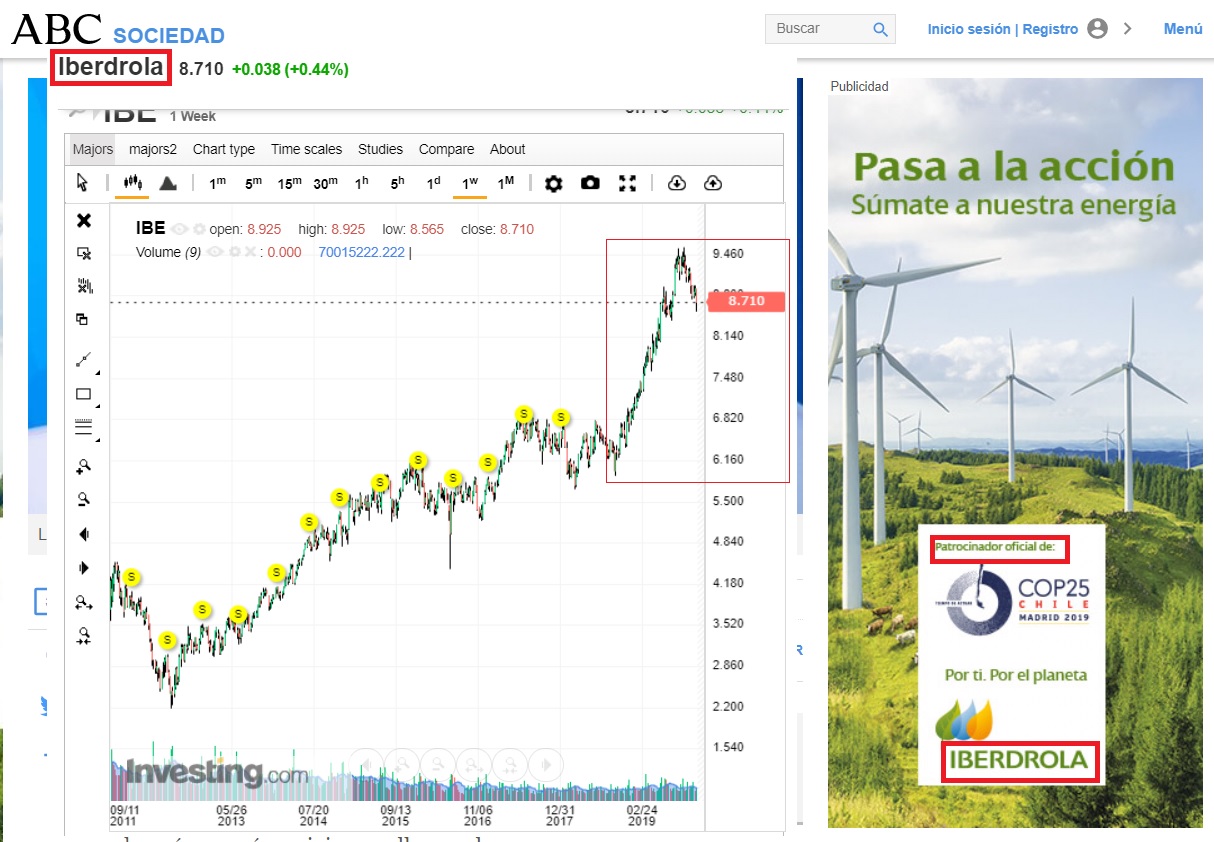This screenshot has width=1214, height=842.
Task: Open the Chart type dropdown menu
Action: coord(224,149)
